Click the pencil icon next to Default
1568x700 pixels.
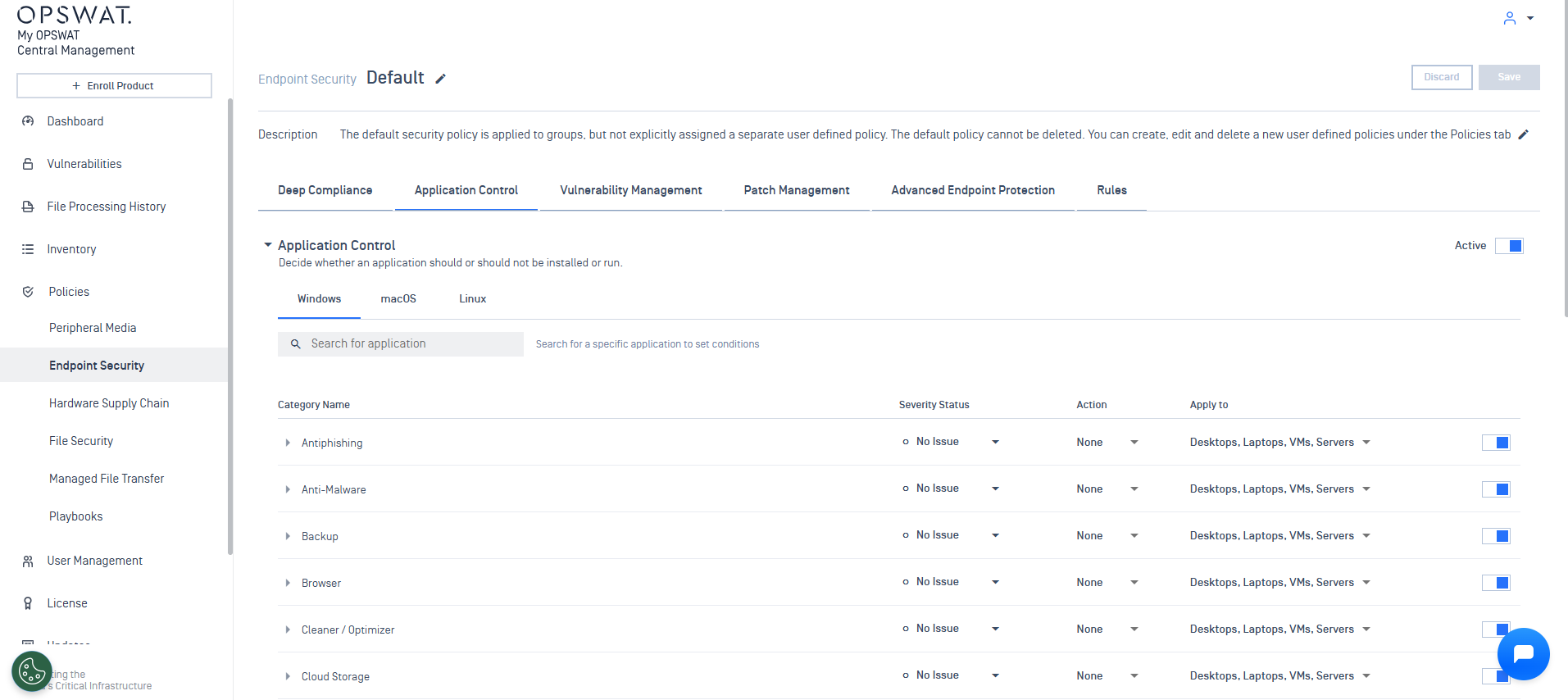pos(440,79)
